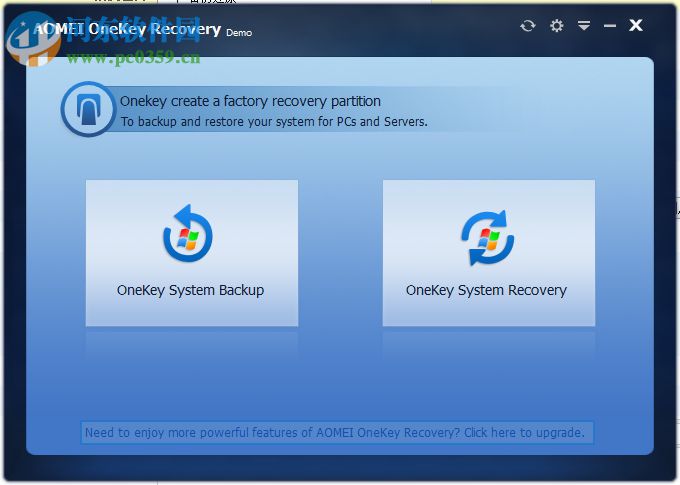The height and width of the screenshot is (485, 680).
Task: Click 'Onekey create a factory recovery partition' heading
Action: tap(250, 101)
